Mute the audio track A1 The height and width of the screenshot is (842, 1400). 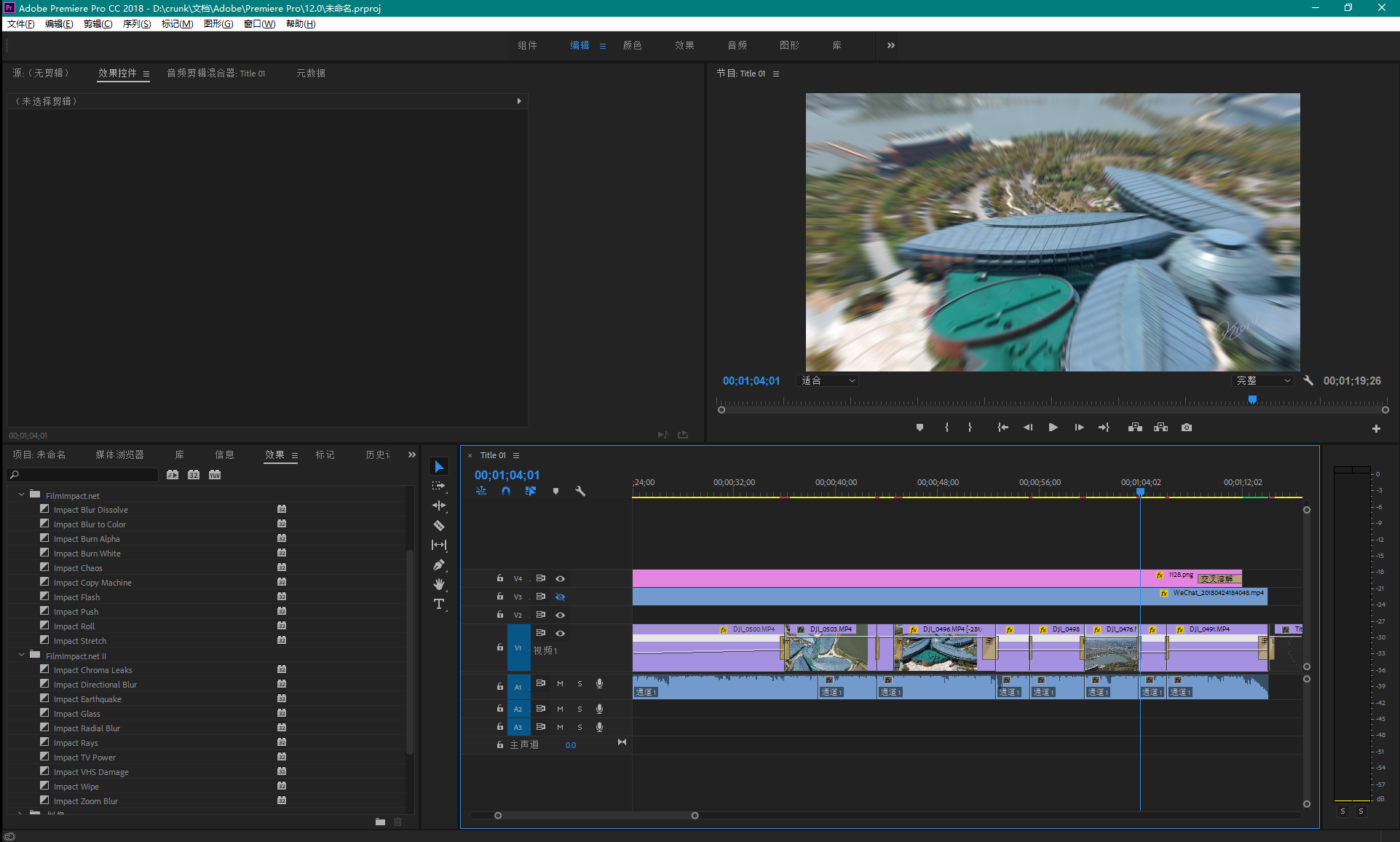point(560,684)
